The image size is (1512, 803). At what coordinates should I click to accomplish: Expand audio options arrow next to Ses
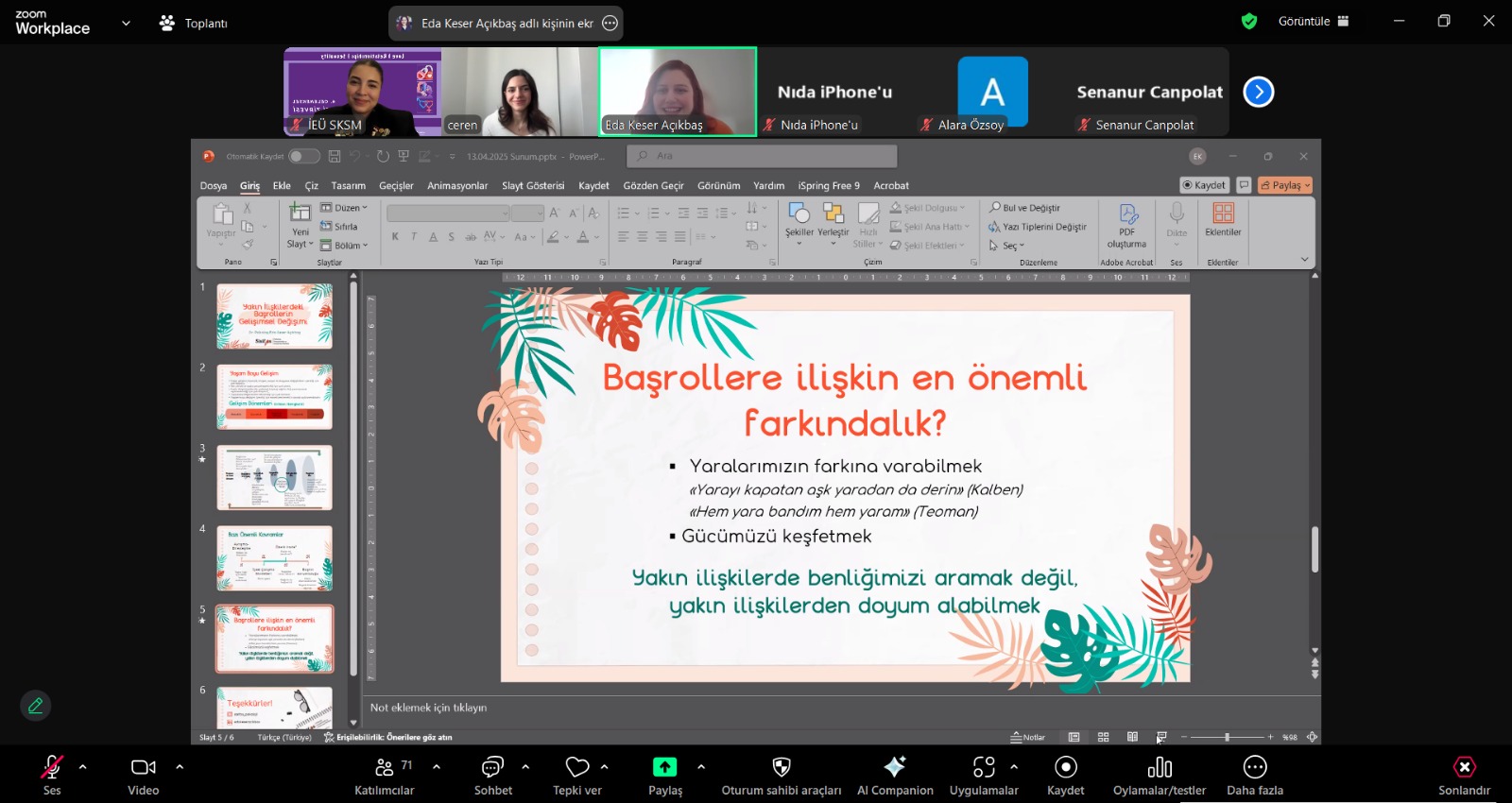[83, 767]
